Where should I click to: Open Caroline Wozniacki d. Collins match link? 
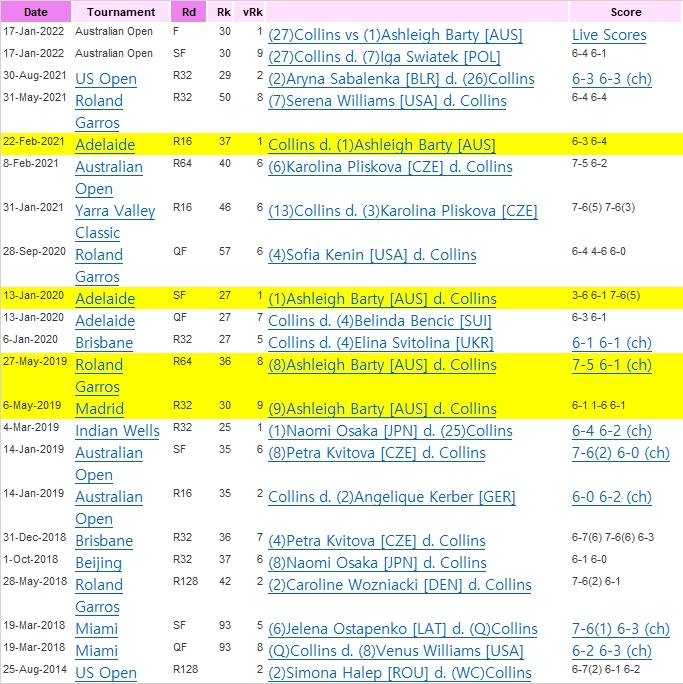pos(400,585)
